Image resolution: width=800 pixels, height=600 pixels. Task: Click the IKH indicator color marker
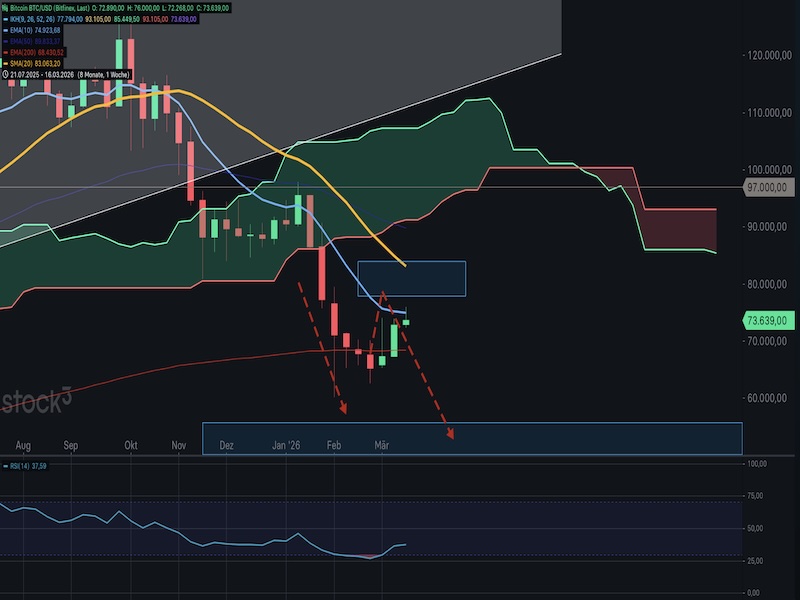click(x=5, y=19)
